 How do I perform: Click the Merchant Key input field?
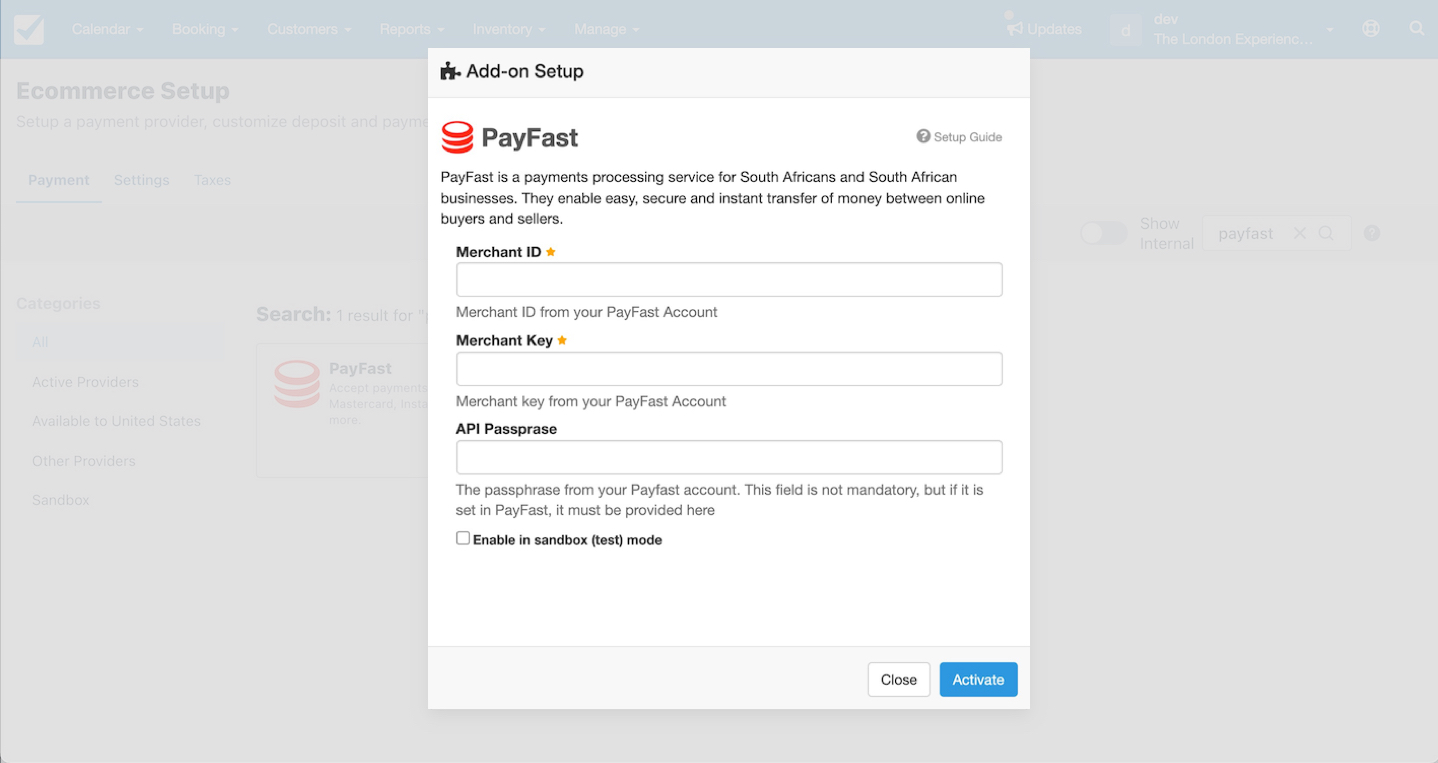click(729, 369)
